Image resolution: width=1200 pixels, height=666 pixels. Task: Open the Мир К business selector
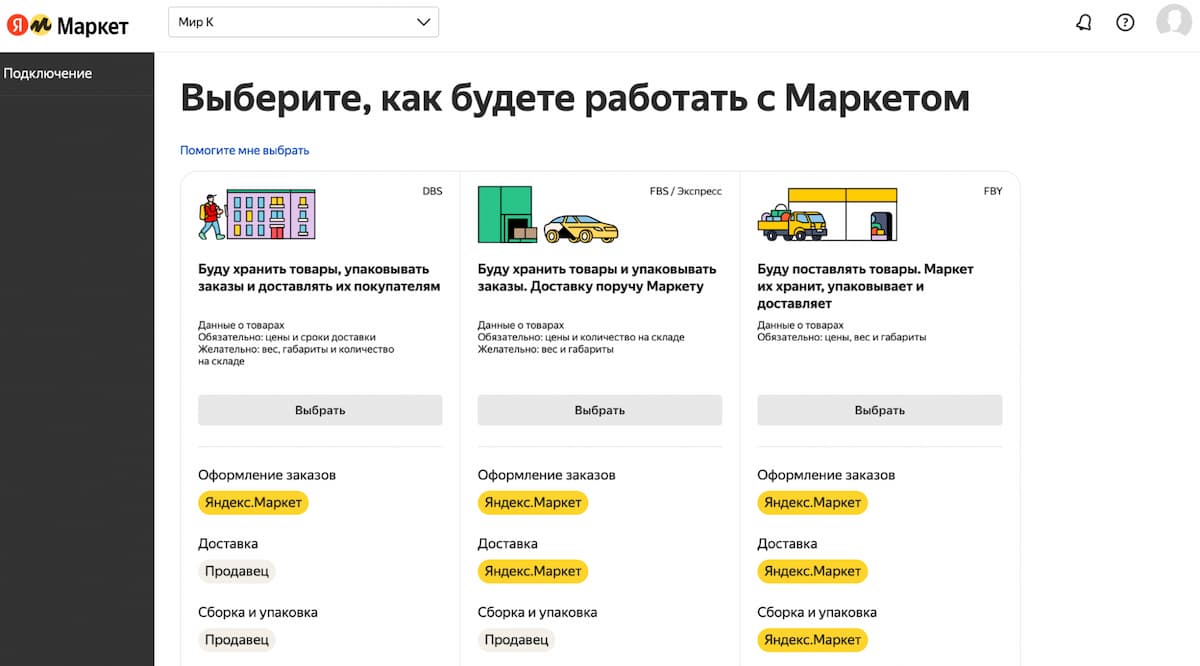(280, 21)
